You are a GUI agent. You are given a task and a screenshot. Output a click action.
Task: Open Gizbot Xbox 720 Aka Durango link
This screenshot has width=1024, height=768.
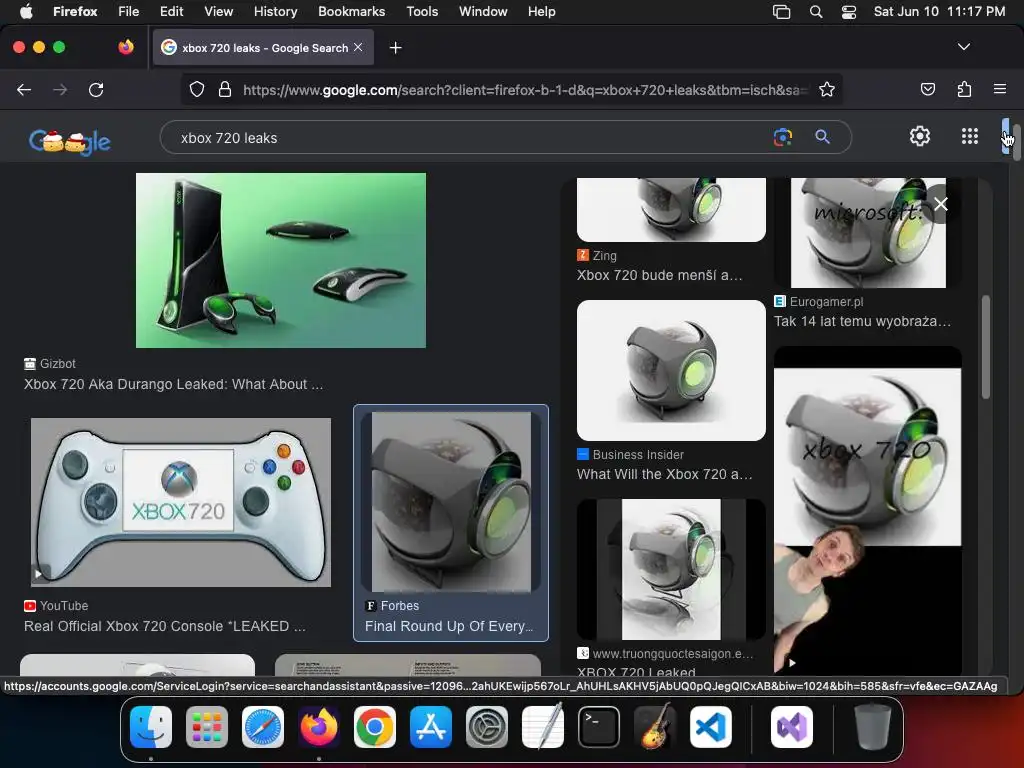(174, 384)
